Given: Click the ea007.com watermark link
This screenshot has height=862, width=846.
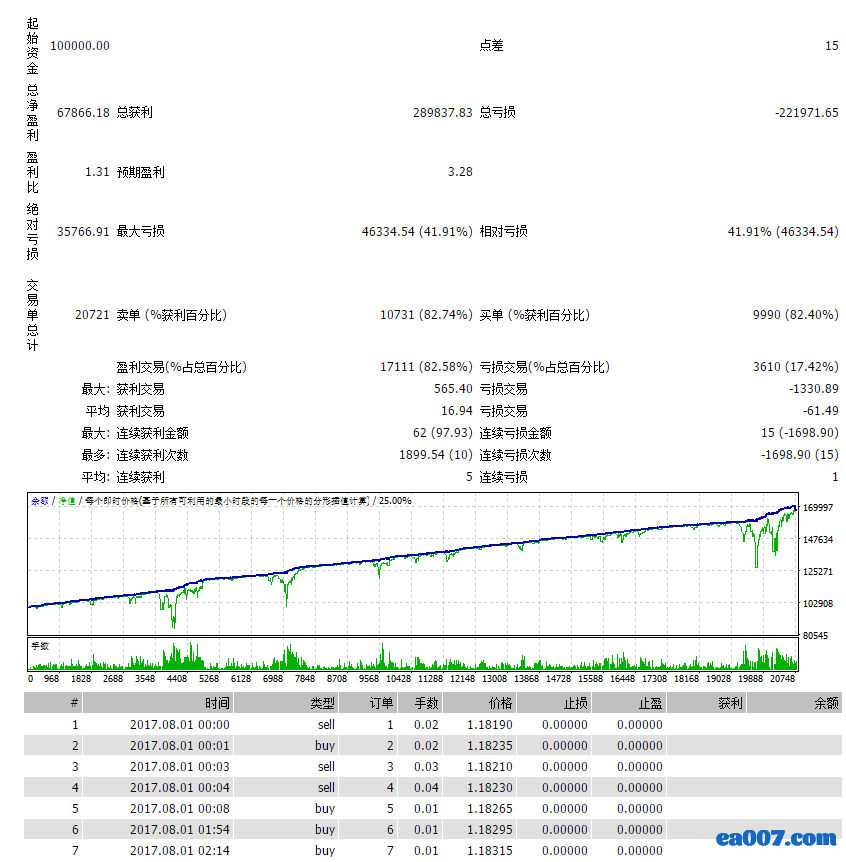Looking at the screenshot, I should [776, 838].
